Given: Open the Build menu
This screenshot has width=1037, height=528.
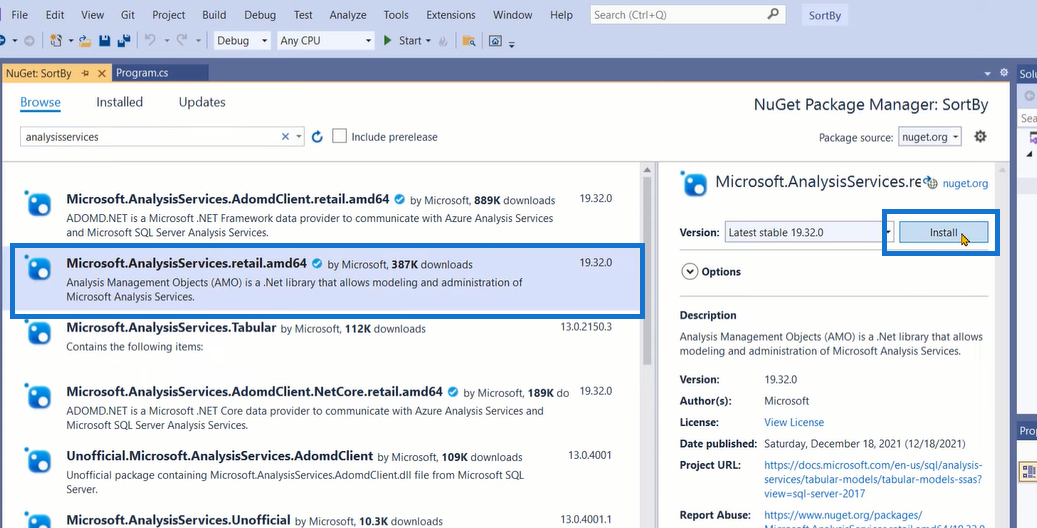Looking at the screenshot, I should pyautogui.click(x=214, y=15).
